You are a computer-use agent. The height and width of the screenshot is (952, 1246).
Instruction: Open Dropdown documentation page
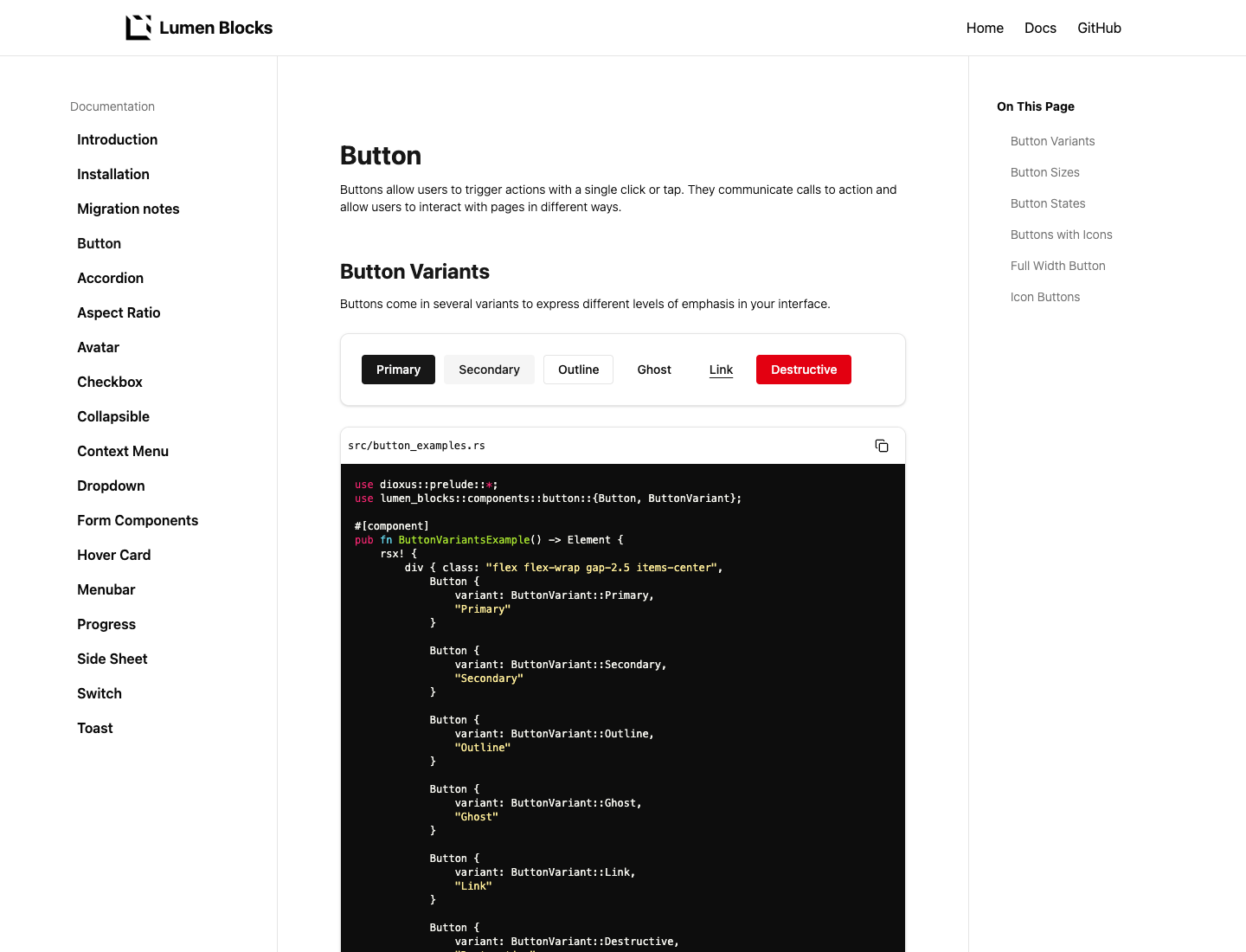[111, 486]
